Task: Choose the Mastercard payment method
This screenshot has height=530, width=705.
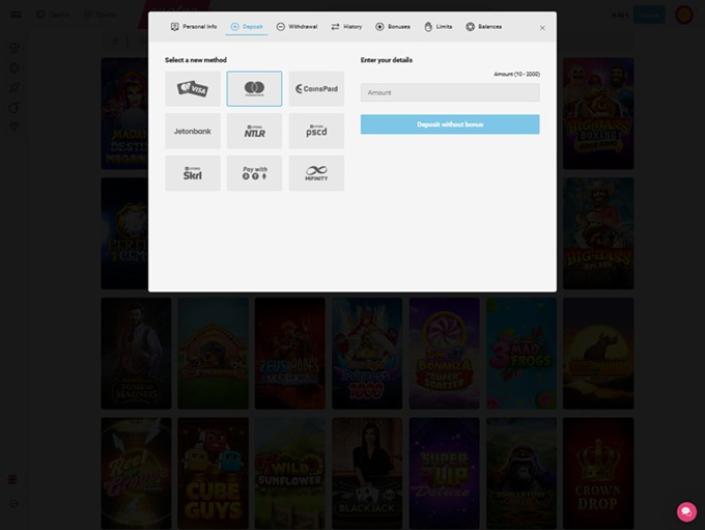Action: 254,89
